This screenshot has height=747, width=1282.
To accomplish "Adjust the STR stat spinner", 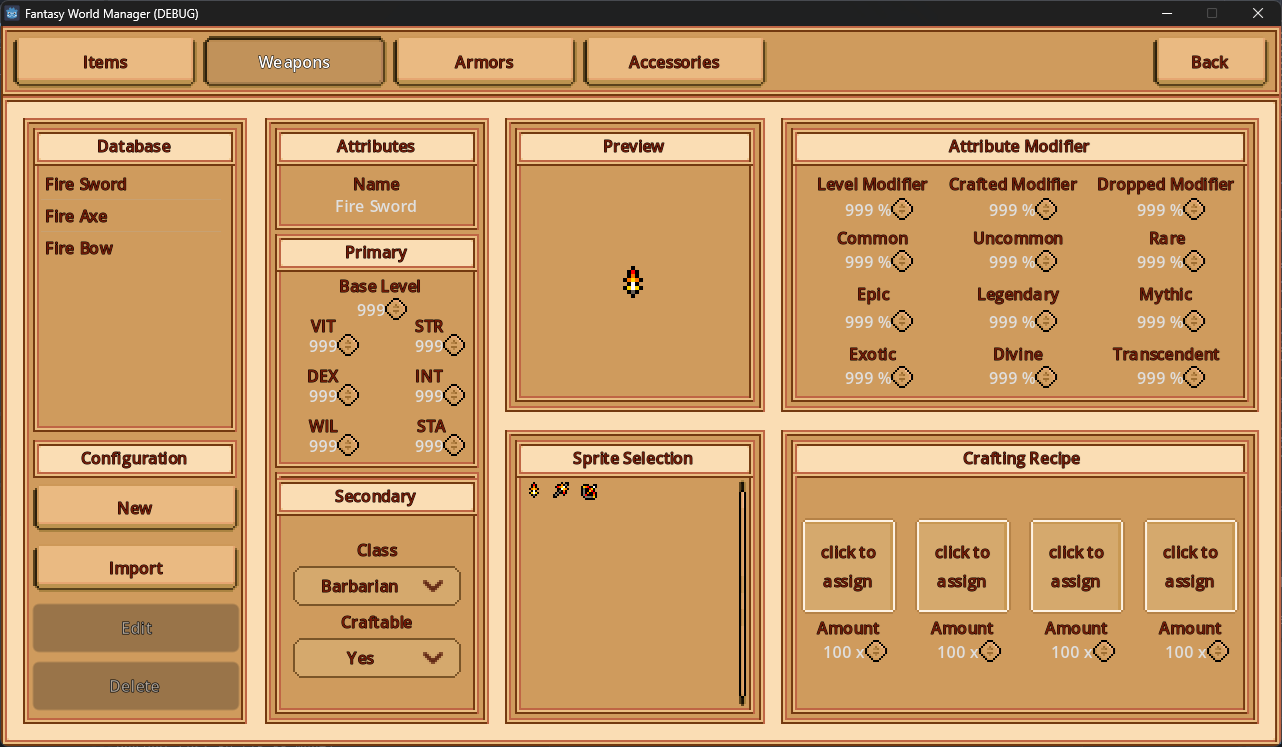I will coord(454,345).
